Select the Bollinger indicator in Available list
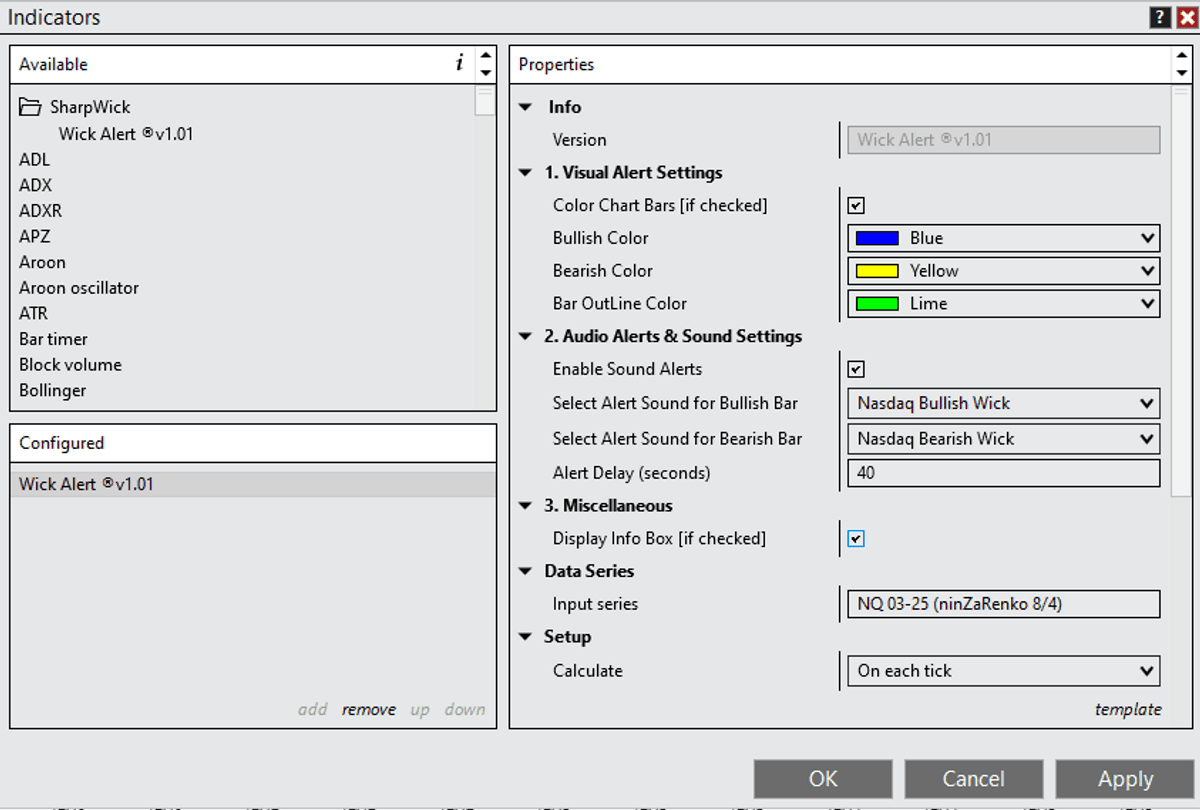1200x810 pixels. (53, 390)
